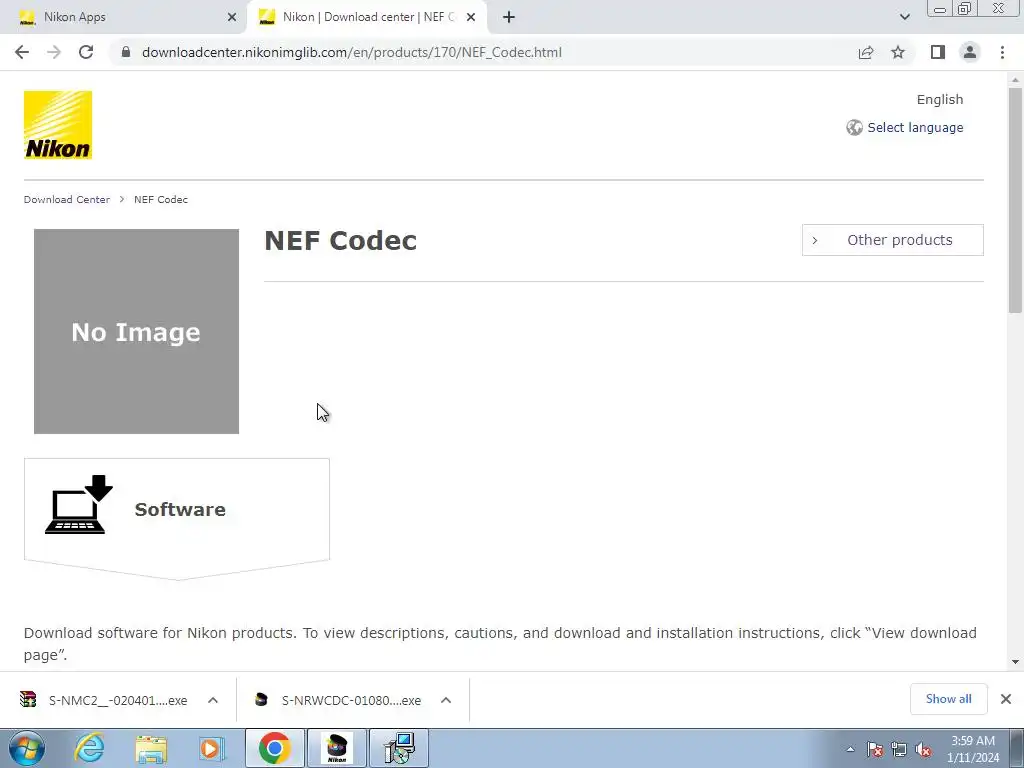Open Windows Media Player taskbar icon
The width and height of the screenshot is (1024, 768).
[x=212, y=748]
